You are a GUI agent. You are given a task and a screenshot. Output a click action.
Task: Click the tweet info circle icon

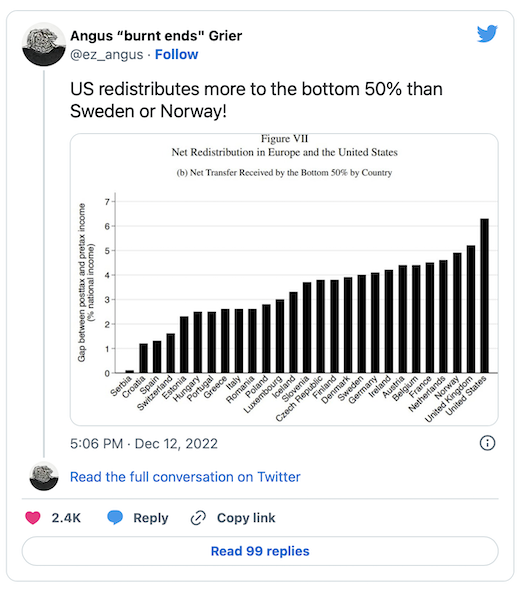[x=487, y=443]
